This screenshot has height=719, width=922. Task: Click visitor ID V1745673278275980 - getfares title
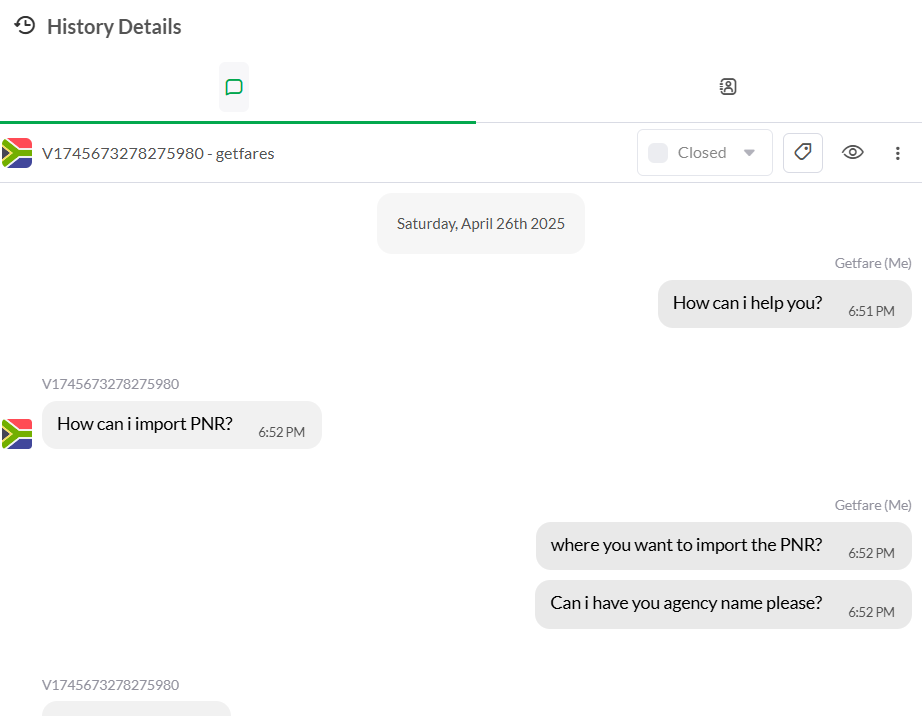tap(158, 153)
